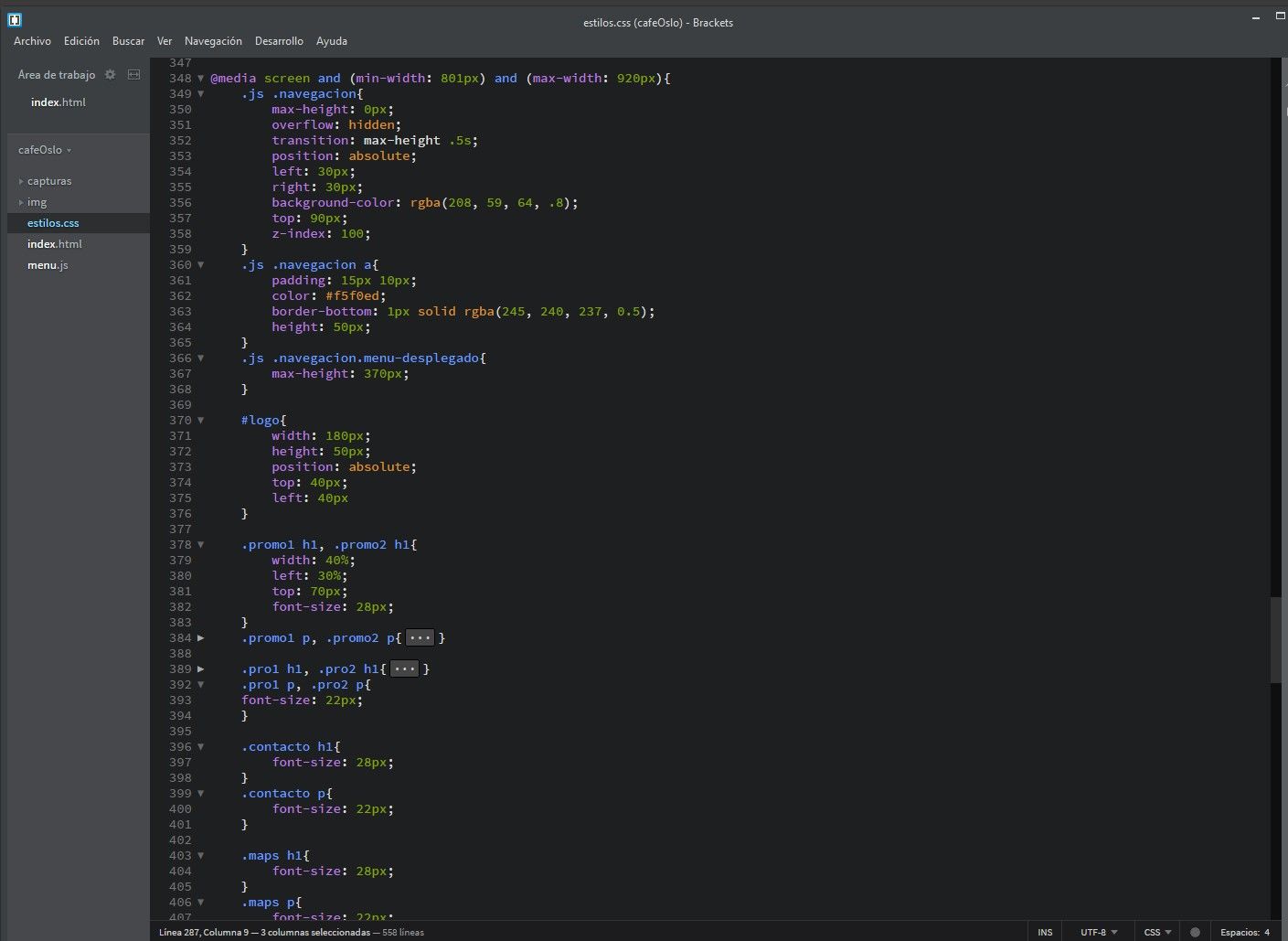This screenshot has height=941, width=1288.
Task: Click 'Área de trabajo' heading
Action: click(x=57, y=75)
